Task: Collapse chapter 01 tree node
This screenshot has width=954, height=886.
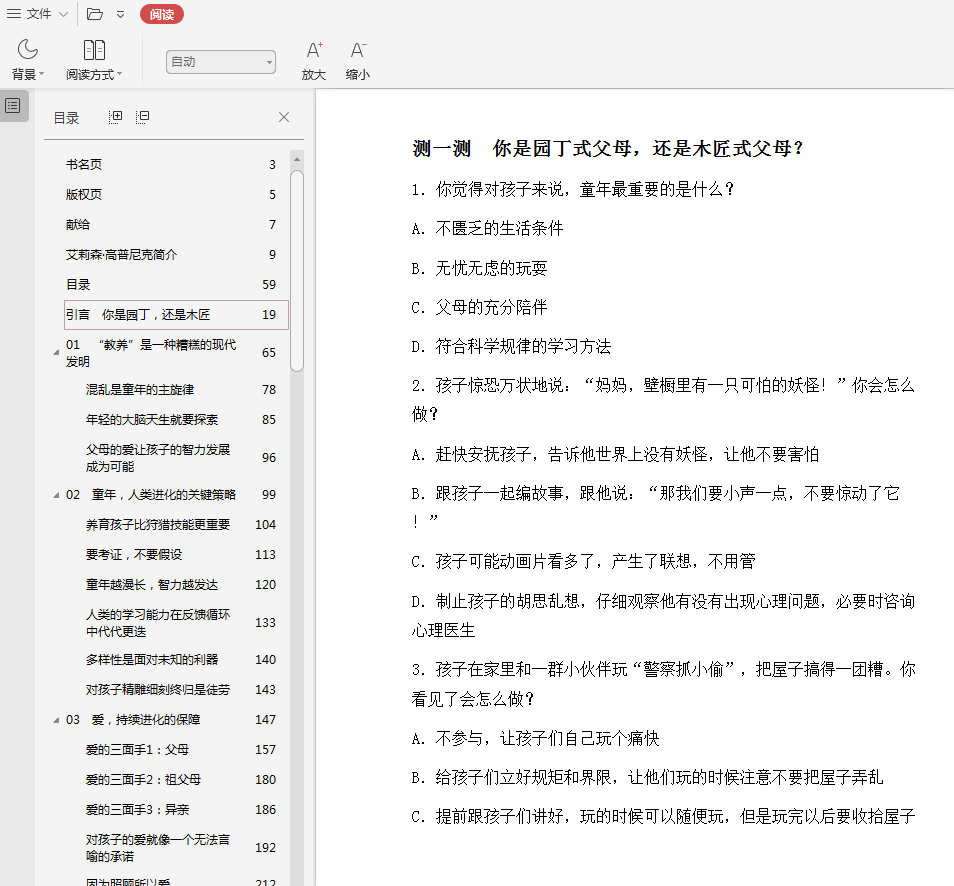Action: 55,352
